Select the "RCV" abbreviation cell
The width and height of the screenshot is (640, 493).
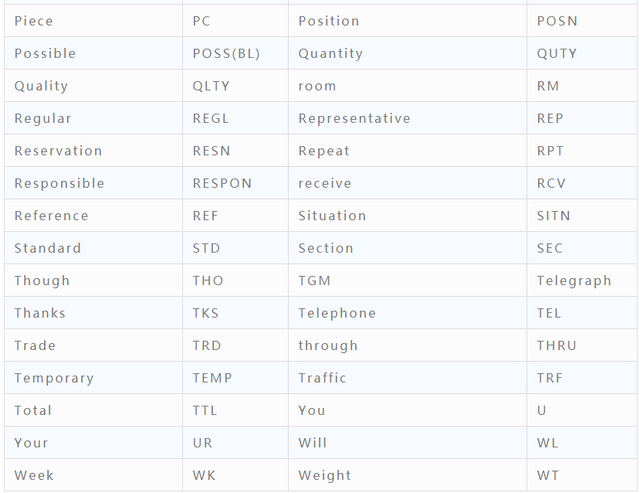pyautogui.click(x=551, y=184)
